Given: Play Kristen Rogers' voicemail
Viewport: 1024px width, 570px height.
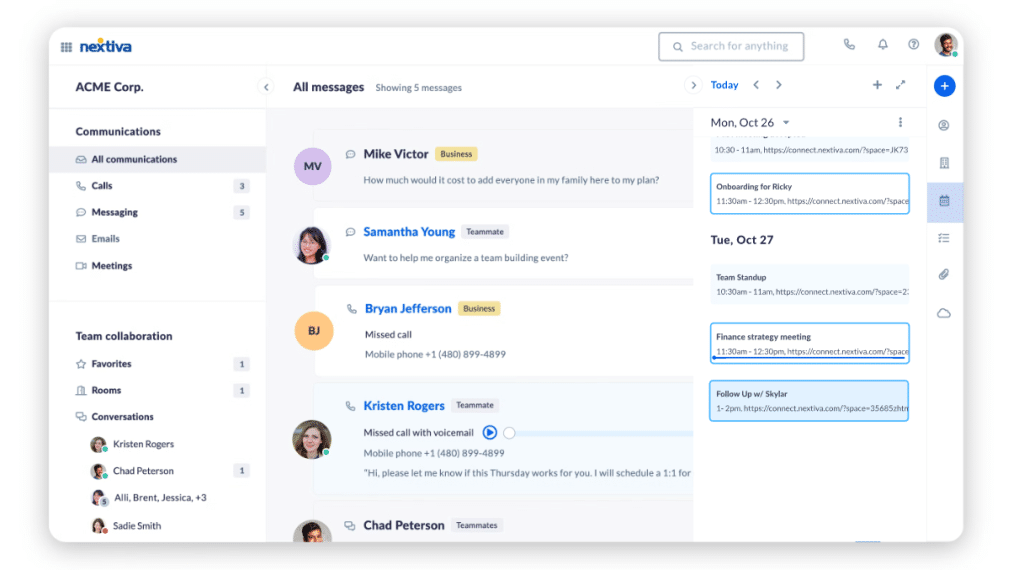Looking at the screenshot, I should [x=490, y=432].
